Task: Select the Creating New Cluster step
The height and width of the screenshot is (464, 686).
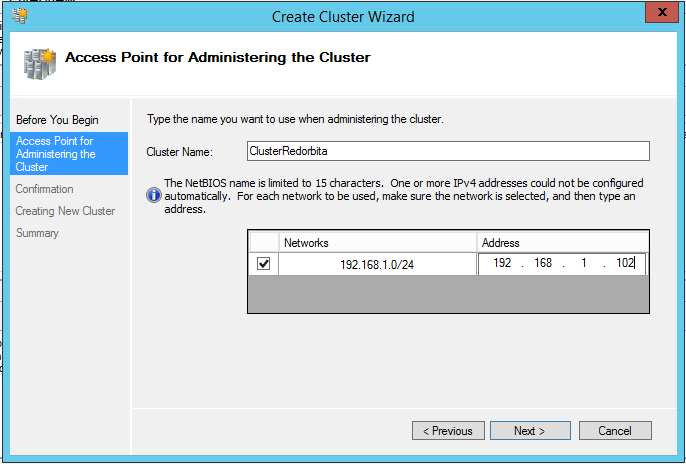Action: tap(65, 211)
